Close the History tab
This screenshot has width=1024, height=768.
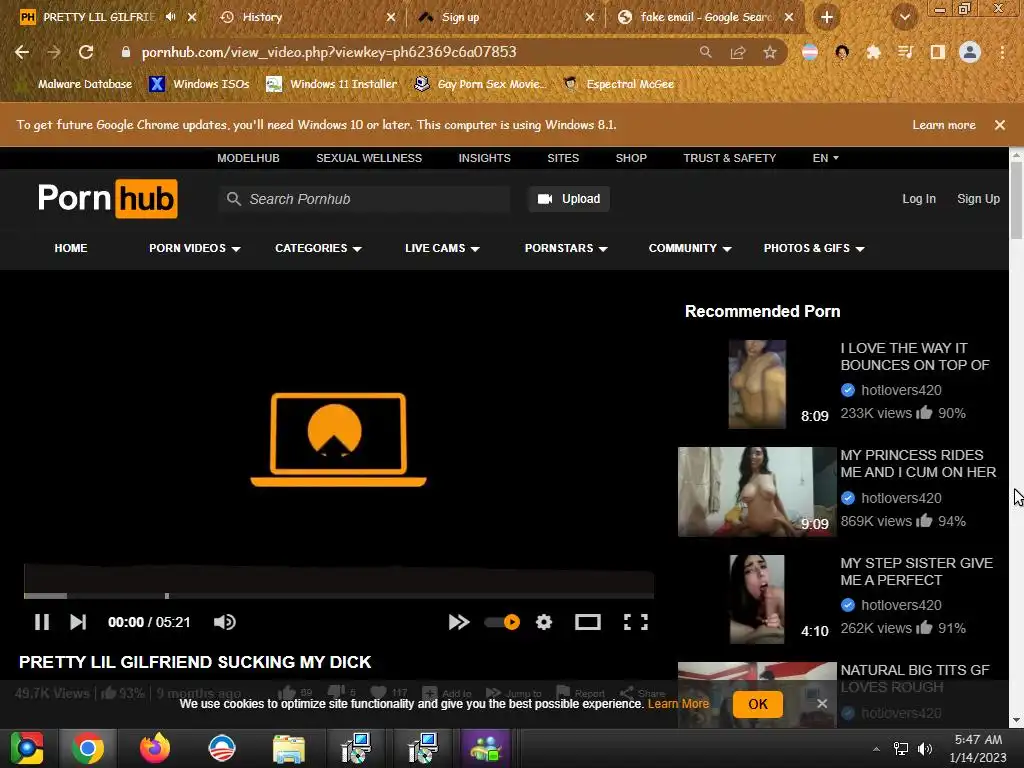(391, 18)
